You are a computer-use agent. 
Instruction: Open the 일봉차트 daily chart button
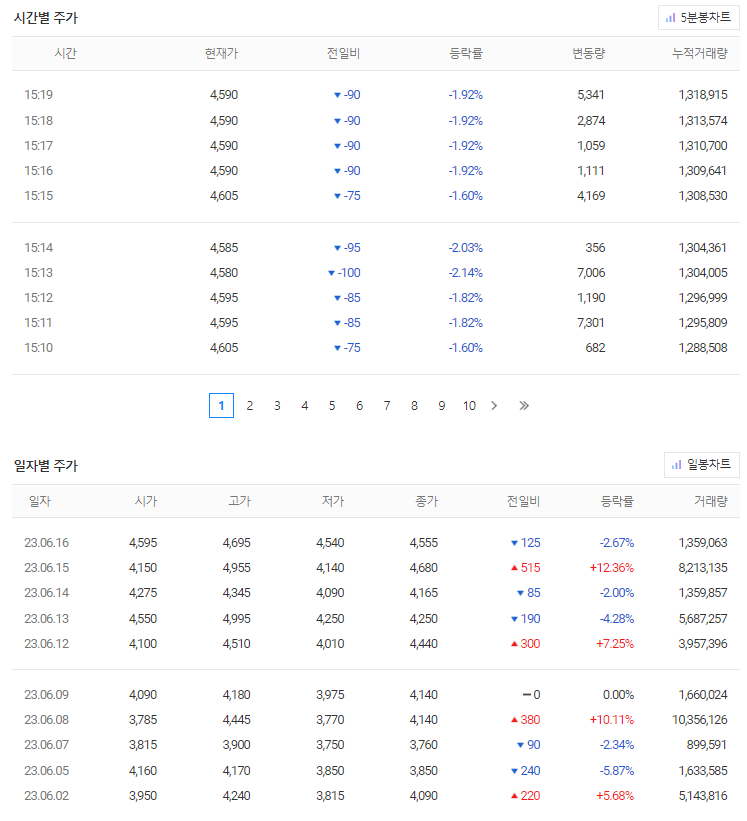point(701,465)
